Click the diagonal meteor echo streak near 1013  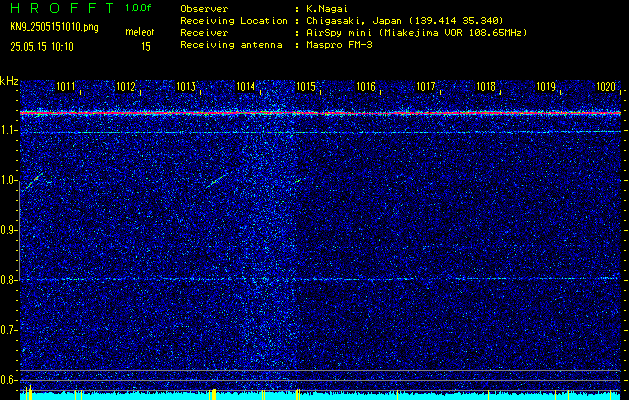pyautogui.click(x=216, y=181)
